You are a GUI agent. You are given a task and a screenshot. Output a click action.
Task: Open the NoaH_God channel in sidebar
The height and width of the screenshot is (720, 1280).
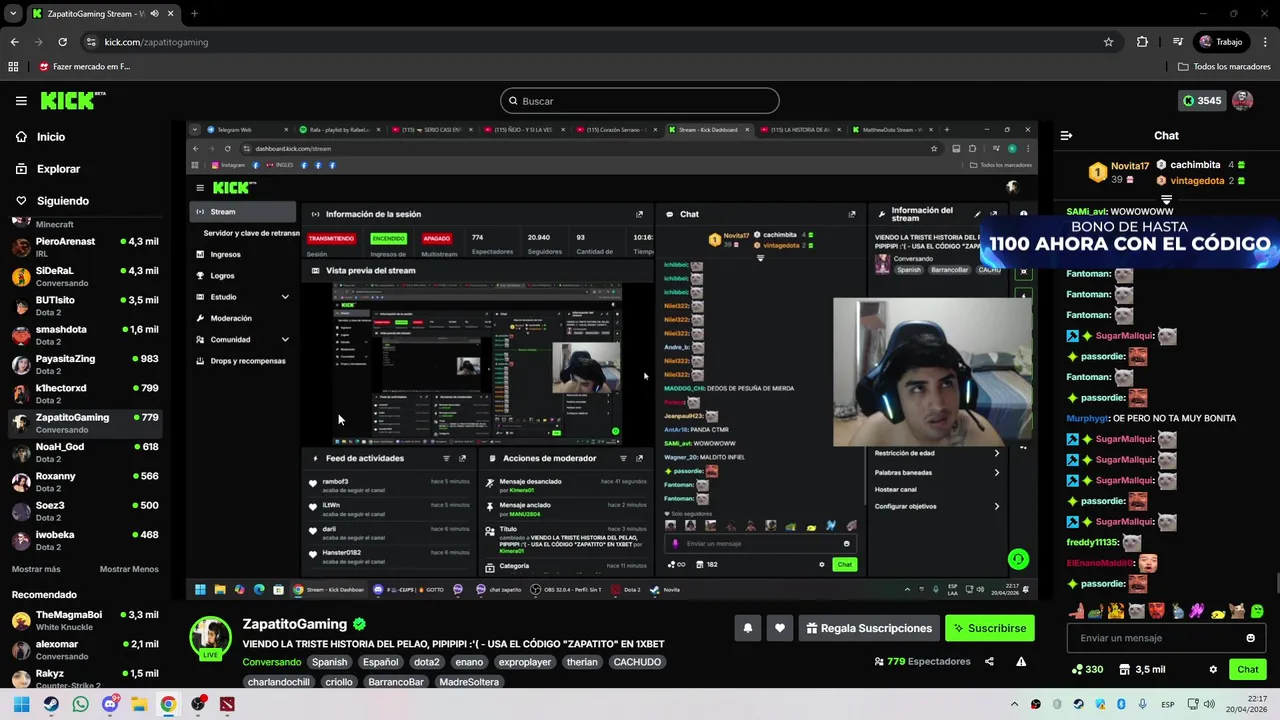[x=86, y=452]
